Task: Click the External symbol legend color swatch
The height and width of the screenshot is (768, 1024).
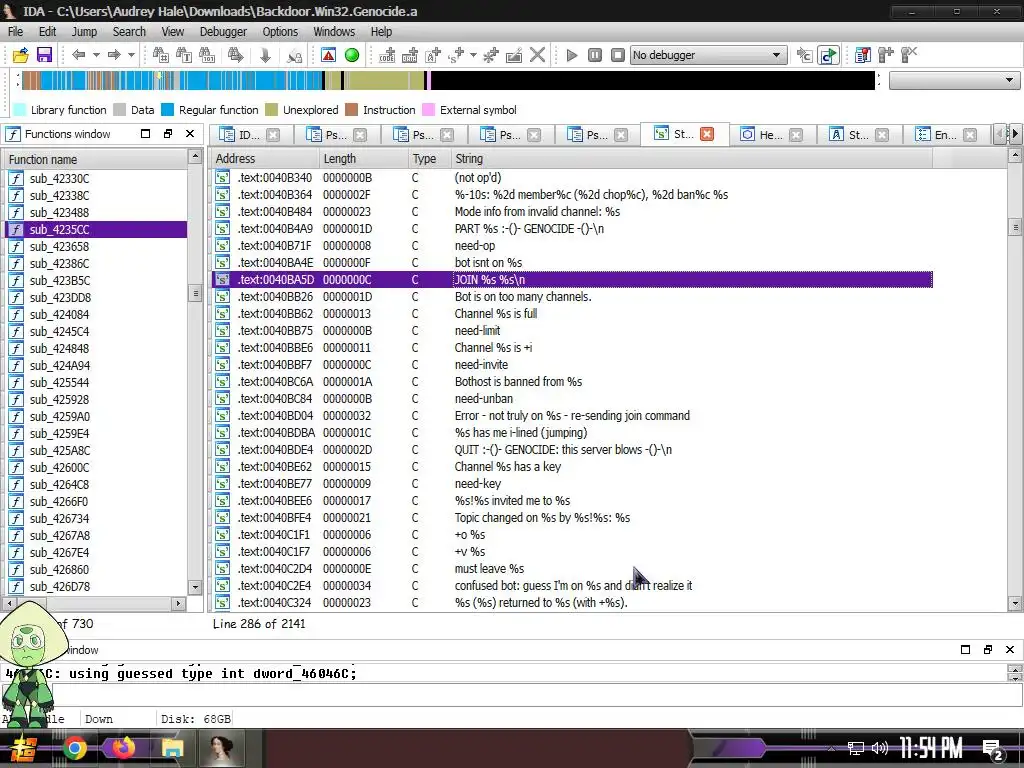Action: 429,110
